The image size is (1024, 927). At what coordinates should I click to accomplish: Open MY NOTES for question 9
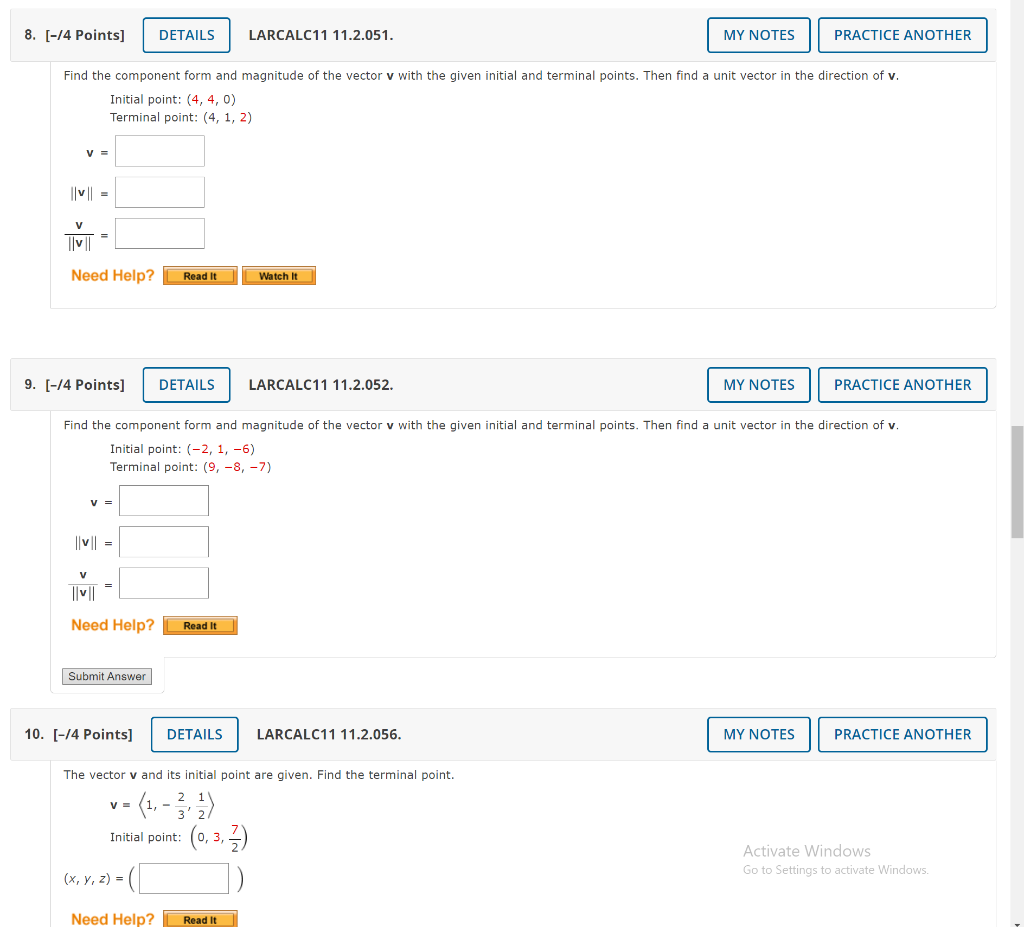click(x=758, y=384)
